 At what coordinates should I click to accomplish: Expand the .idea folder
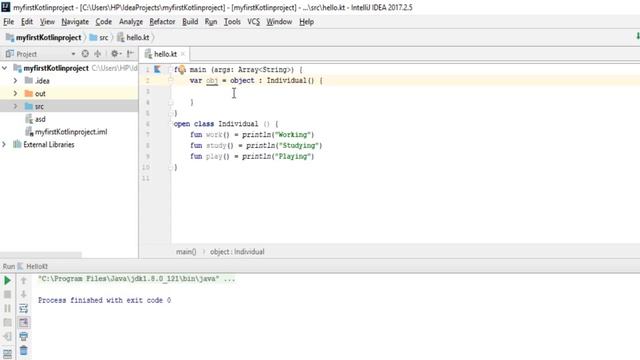tap(15, 81)
